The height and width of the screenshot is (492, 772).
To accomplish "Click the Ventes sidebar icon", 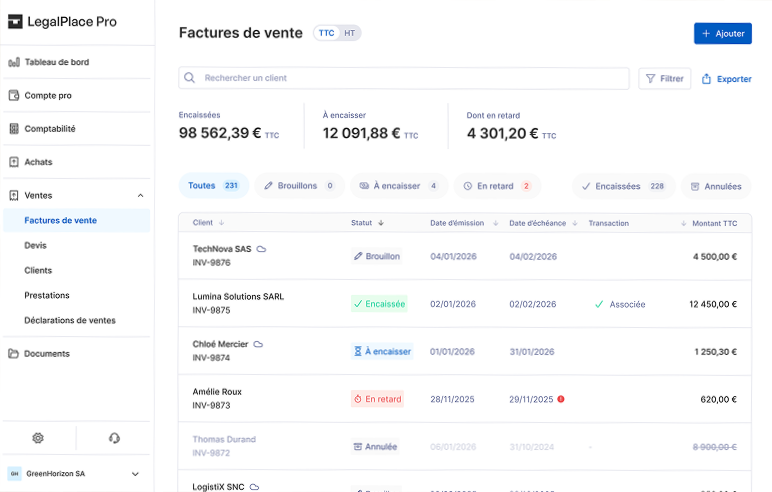I will pyautogui.click(x=14, y=196).
